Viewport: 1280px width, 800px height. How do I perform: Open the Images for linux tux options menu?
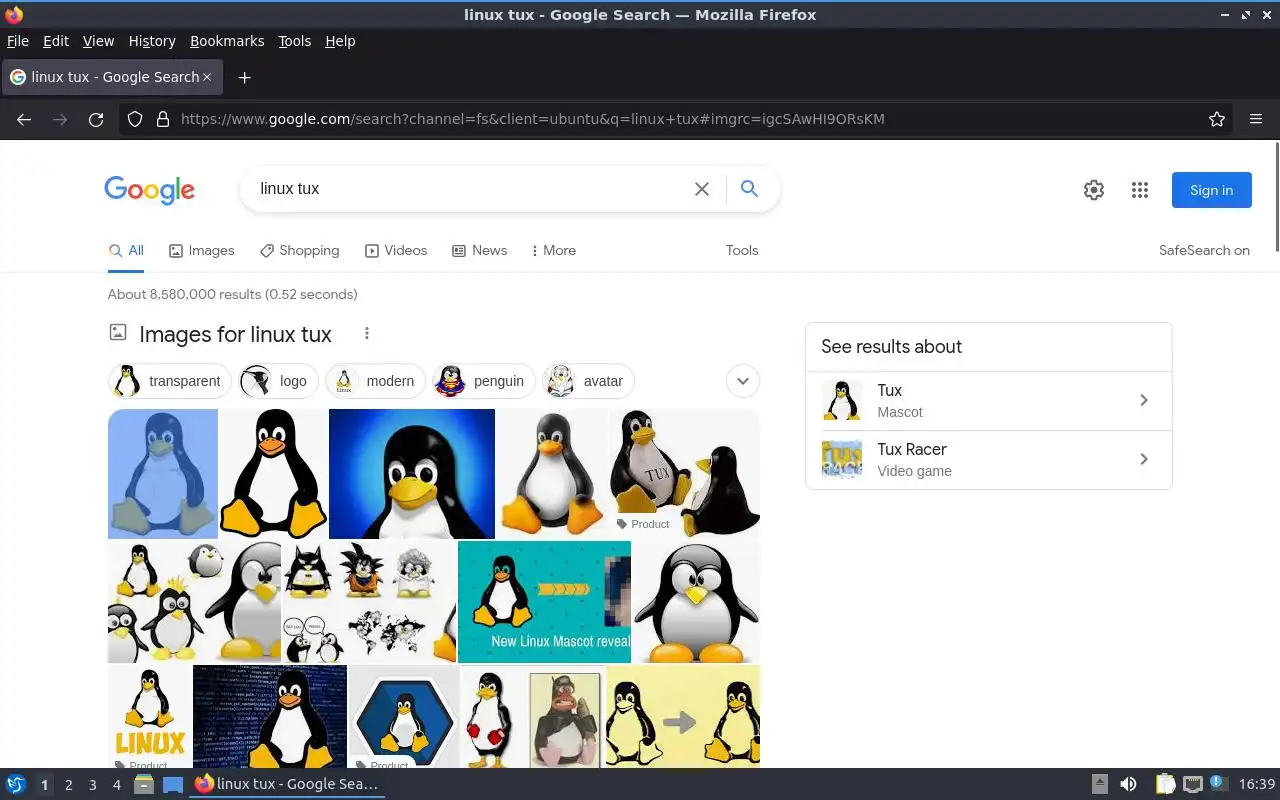tap(367, 333)
